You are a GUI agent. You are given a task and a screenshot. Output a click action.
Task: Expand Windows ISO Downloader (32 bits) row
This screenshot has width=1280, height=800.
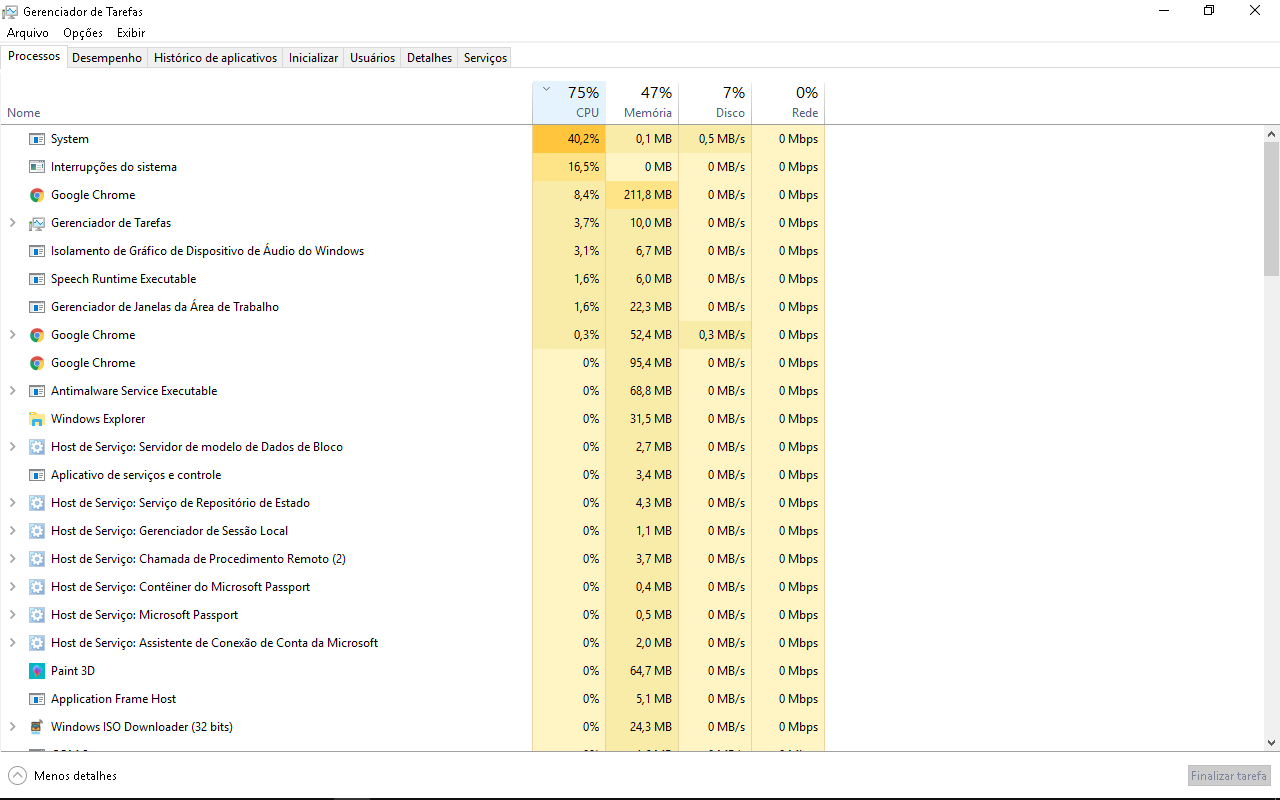pyautogui.click(x=12, y=727)
